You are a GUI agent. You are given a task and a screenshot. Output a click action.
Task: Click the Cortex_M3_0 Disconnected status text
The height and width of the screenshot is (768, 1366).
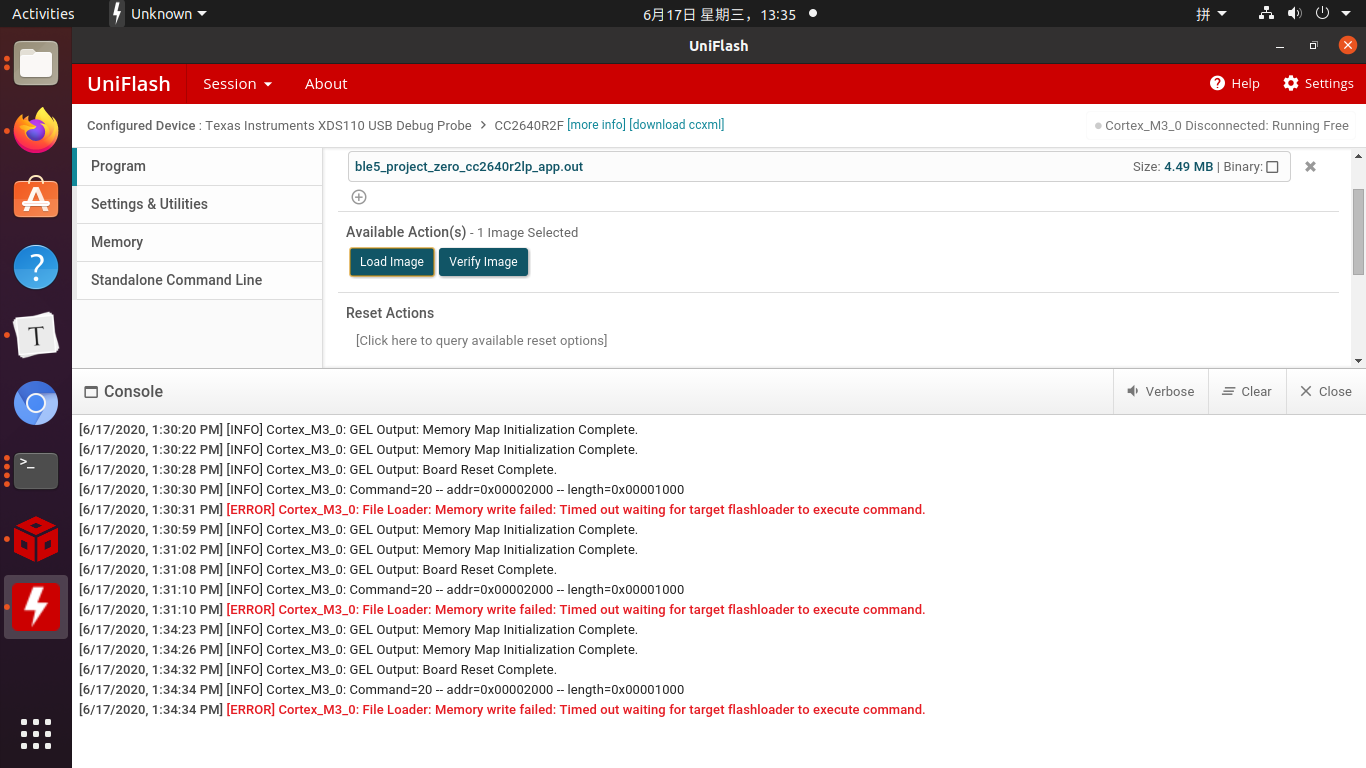click(1227, 126)
